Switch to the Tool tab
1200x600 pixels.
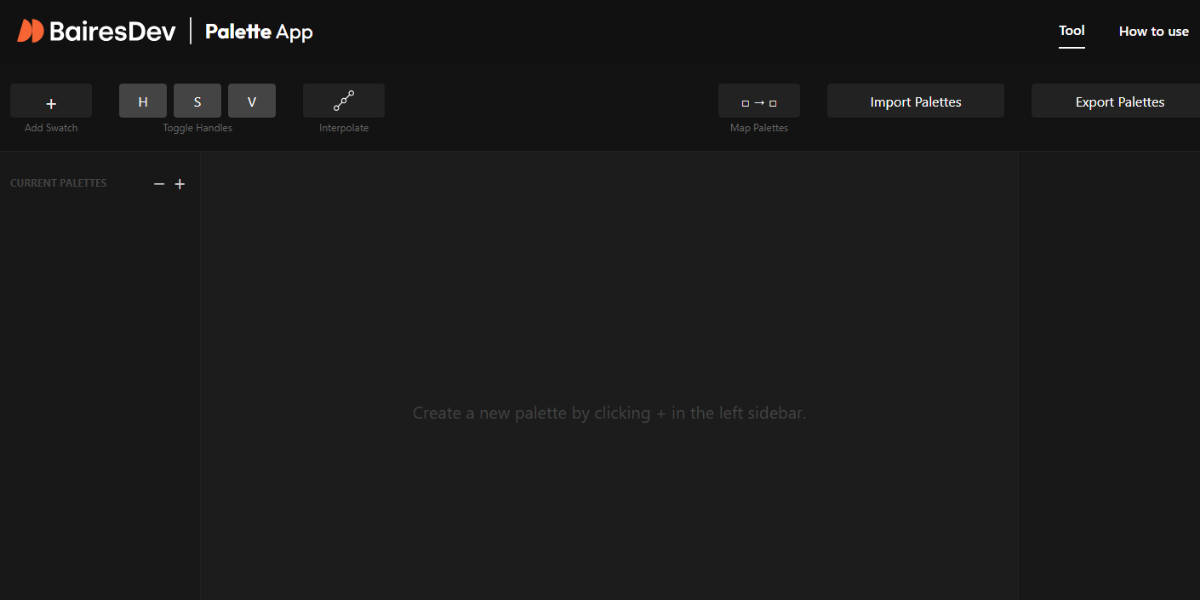point(1071,31)
